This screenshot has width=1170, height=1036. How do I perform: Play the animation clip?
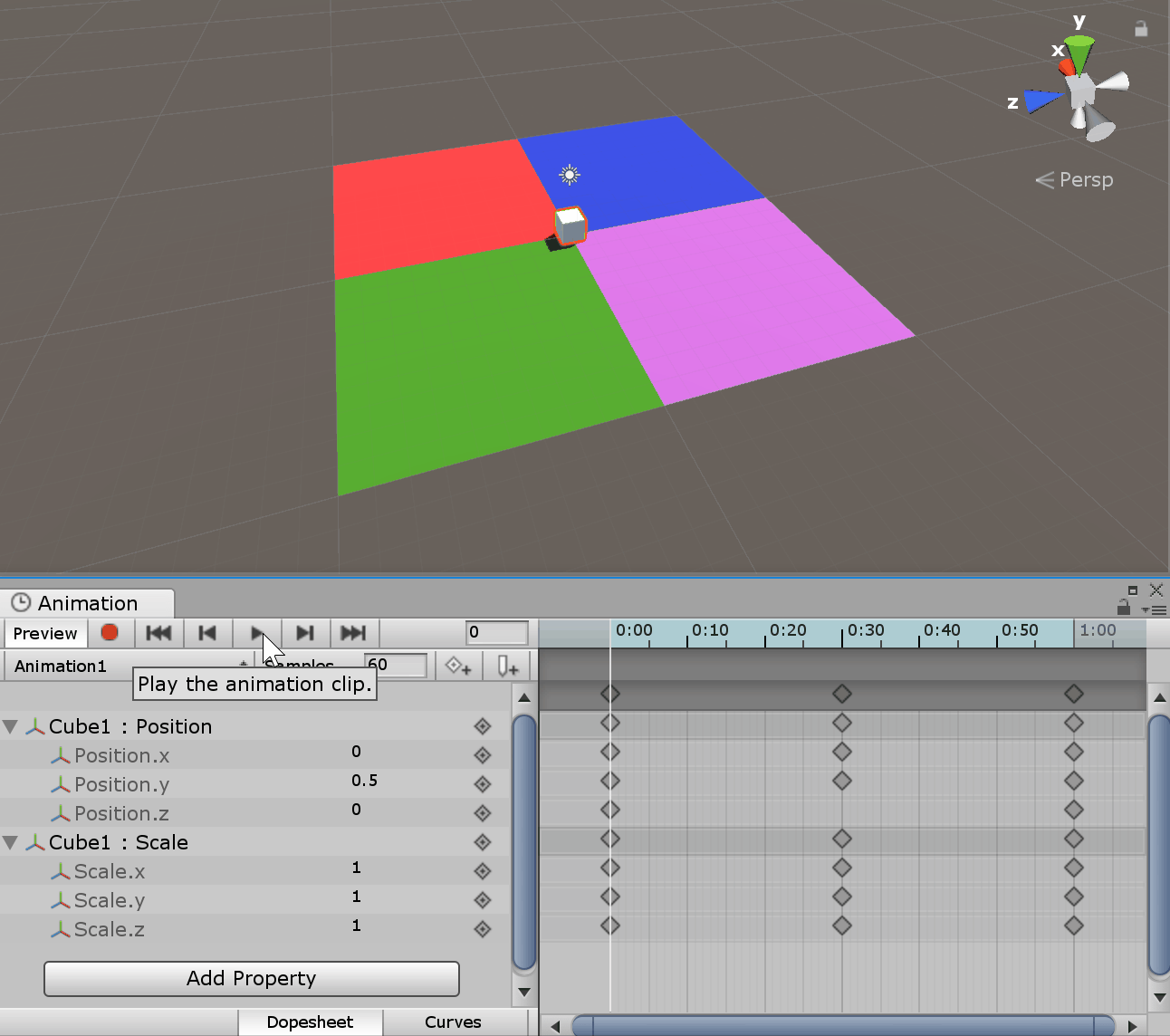click(257, 632)
